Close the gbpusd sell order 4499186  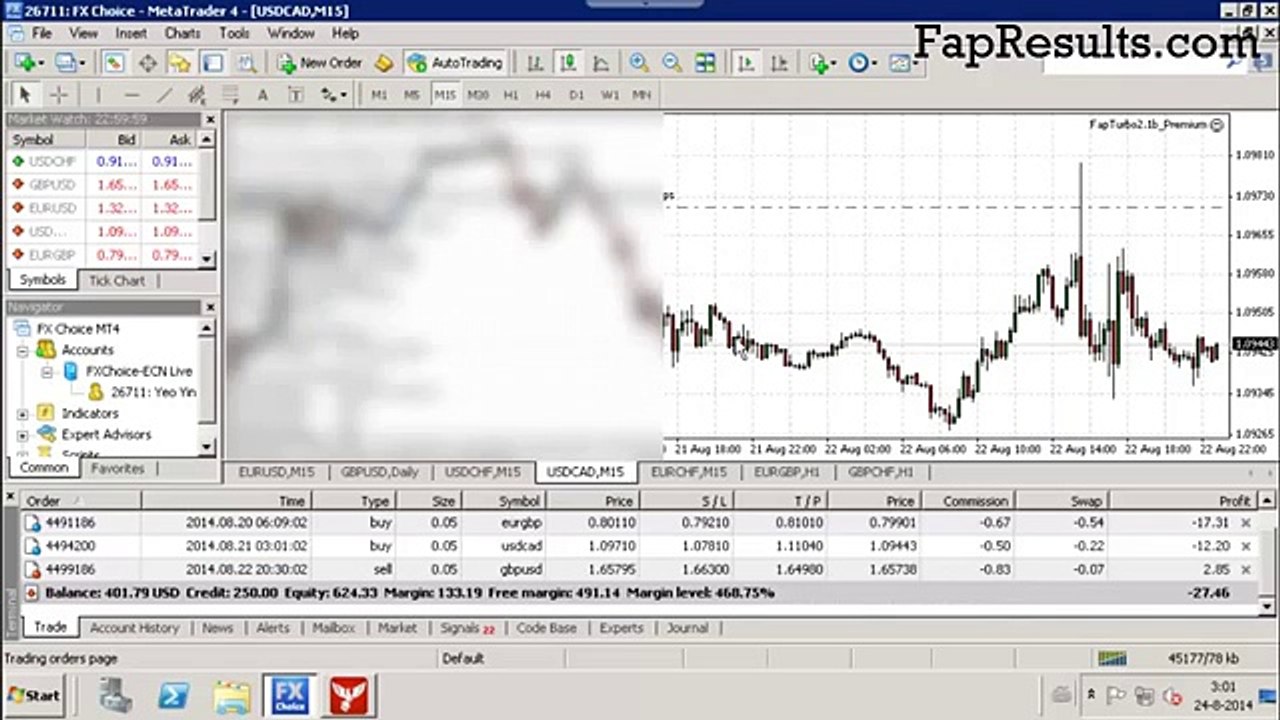click(x=1246, y=570)
